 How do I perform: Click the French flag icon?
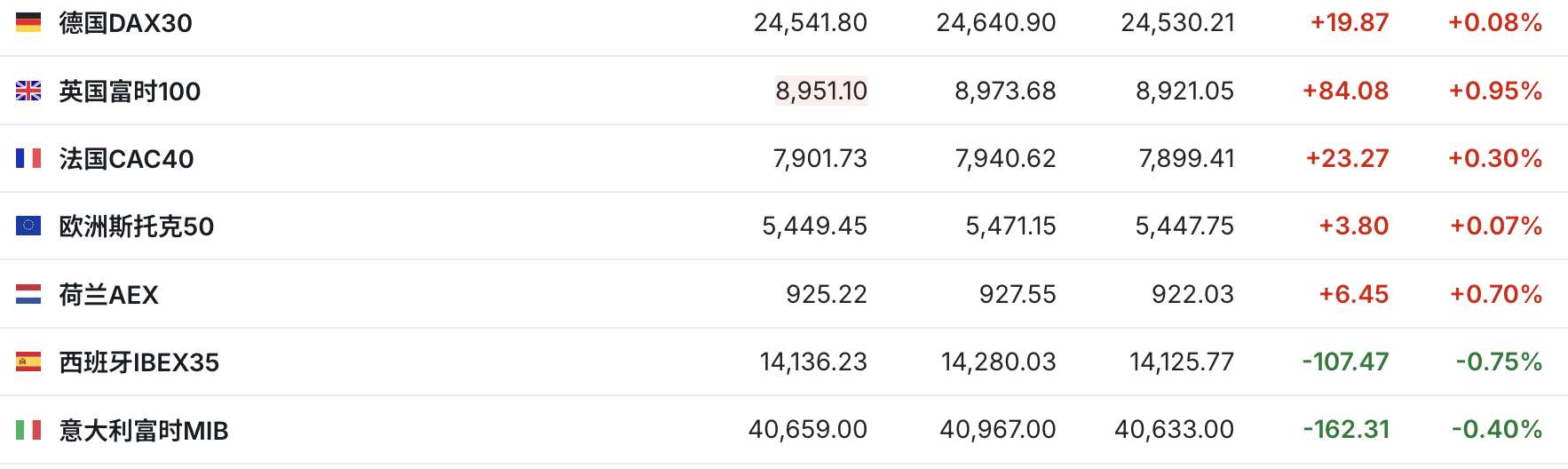(28, 158)
